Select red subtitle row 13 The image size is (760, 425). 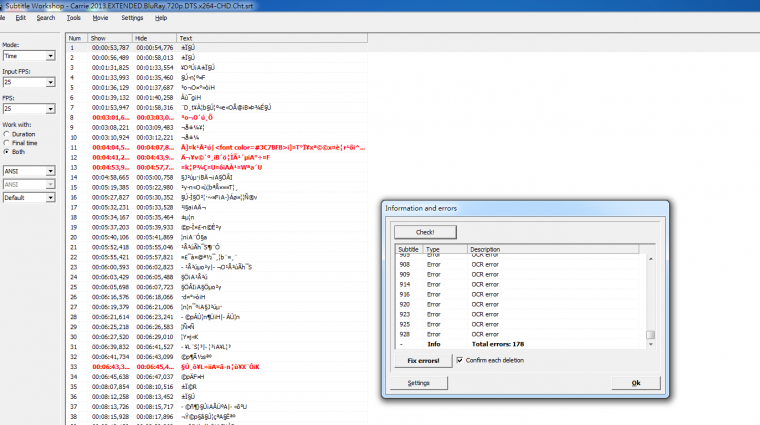click(217, 167)
